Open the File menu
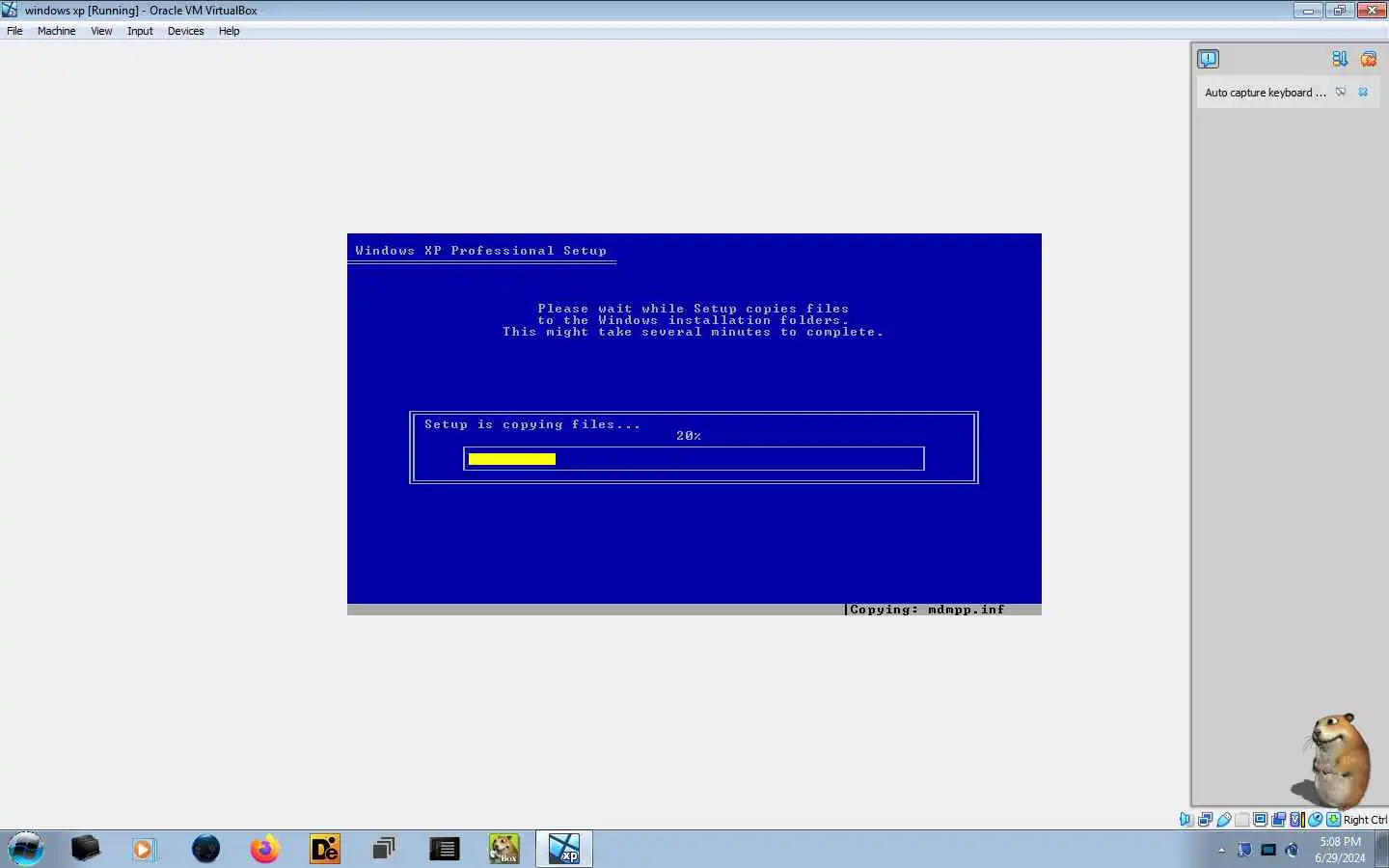Image resolution: width=1389 pixels, height=868 pixels. (x=14, y=31)
